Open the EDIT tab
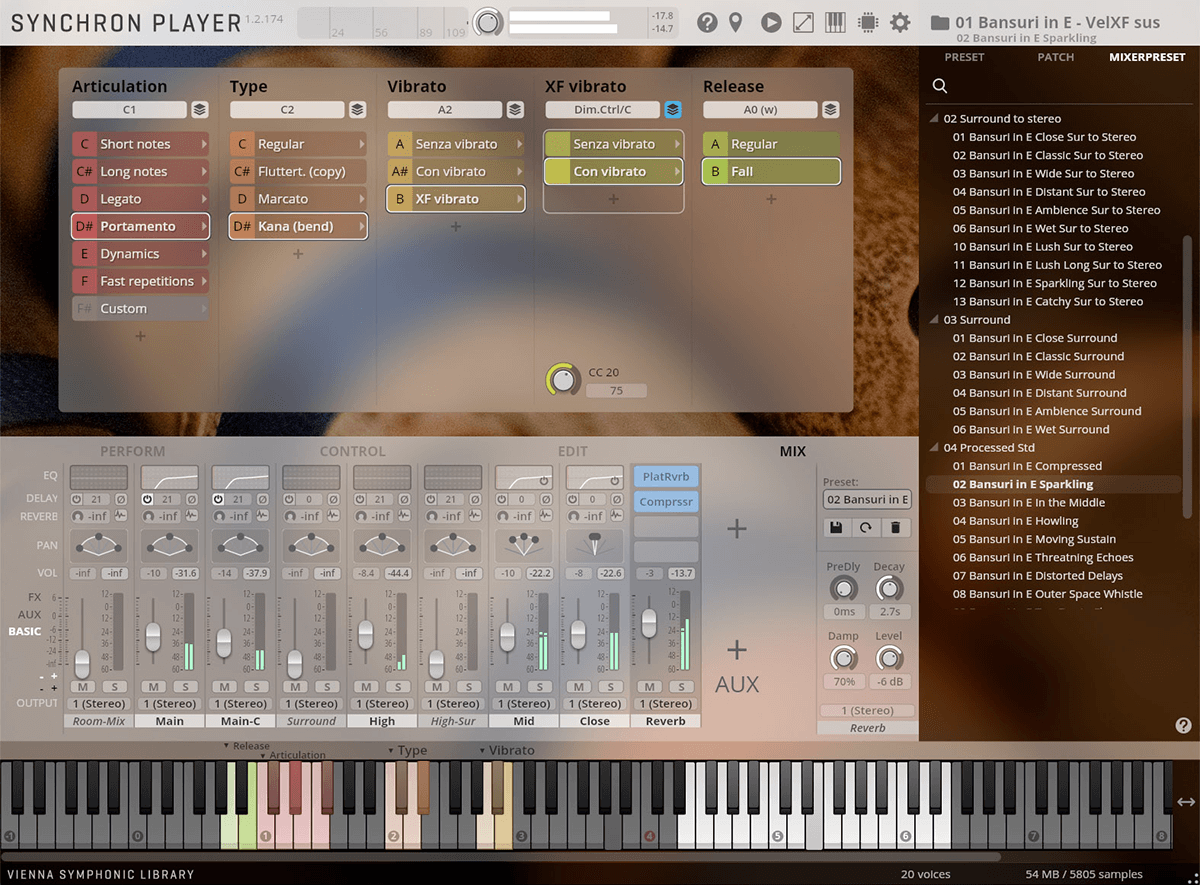1200x885 pixels. 572,451
